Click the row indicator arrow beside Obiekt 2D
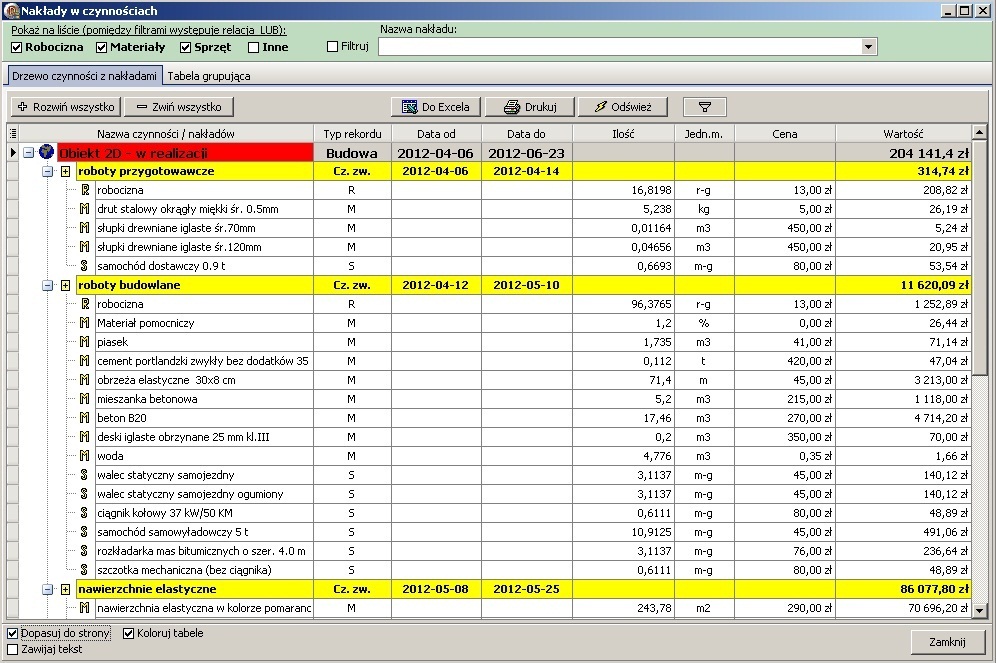996x663 pixels. [13, 152]
